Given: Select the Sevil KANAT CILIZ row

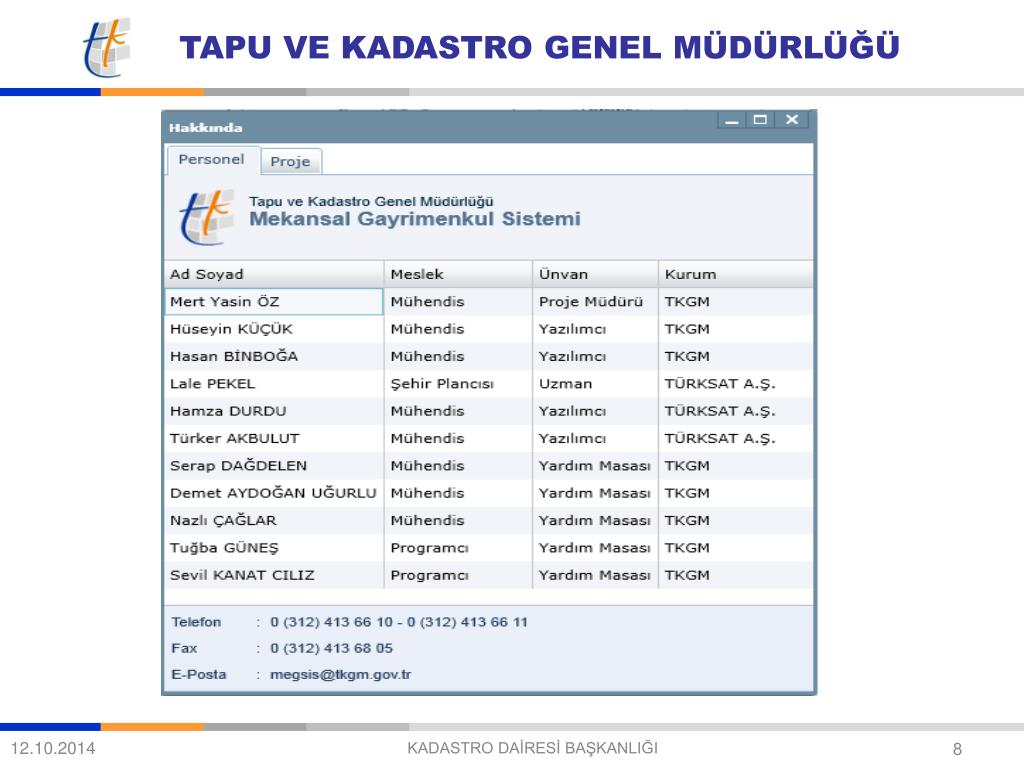Looking at the screenshot, I should (x=488, y=576).
